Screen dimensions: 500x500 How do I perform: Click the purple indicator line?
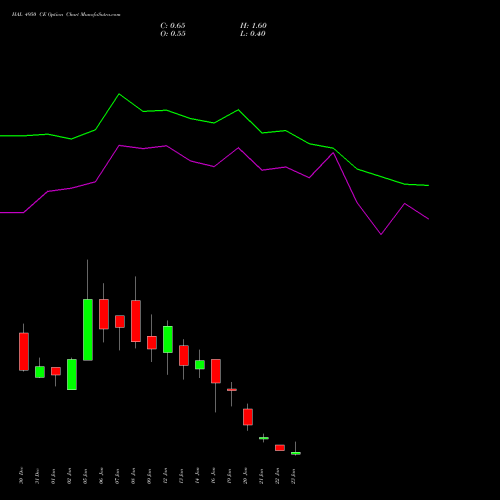coord(214,166)
